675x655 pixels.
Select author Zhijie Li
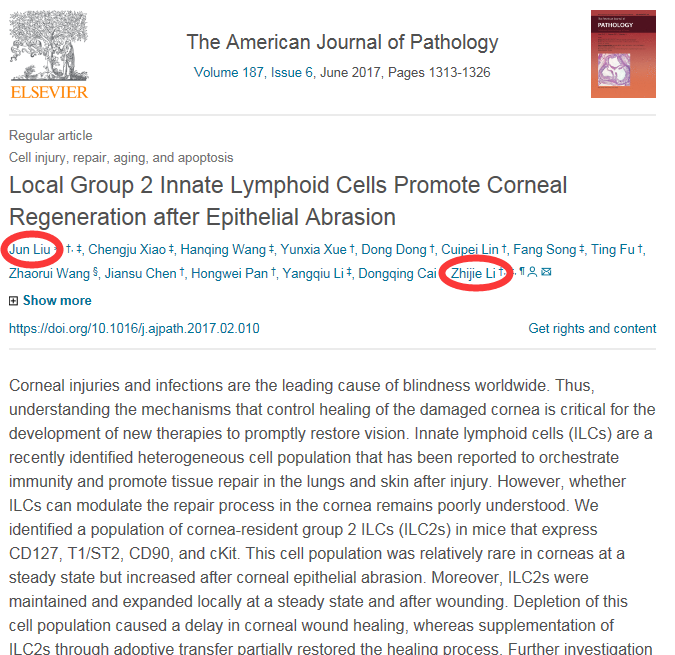[x=473, y=273]
